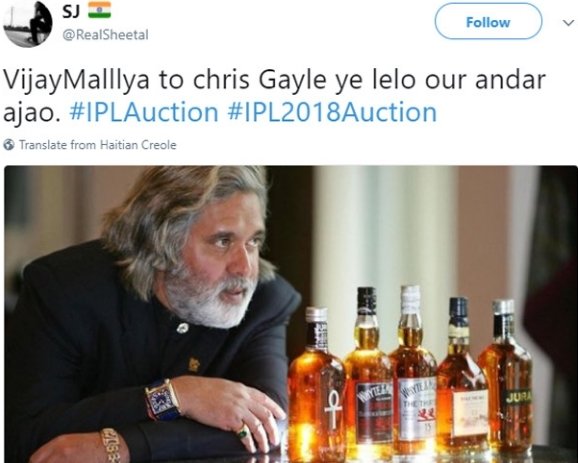Click the Follow button

click(x=488, y=21)
